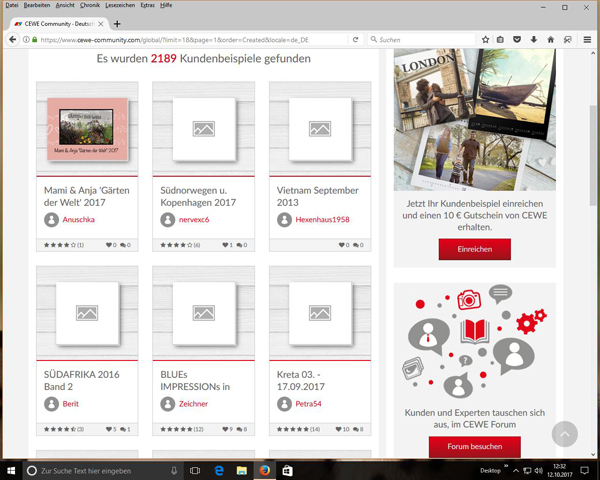600x480 pixels.
Task: Close the CEWE Community tab
Action: tap(101, 24)
